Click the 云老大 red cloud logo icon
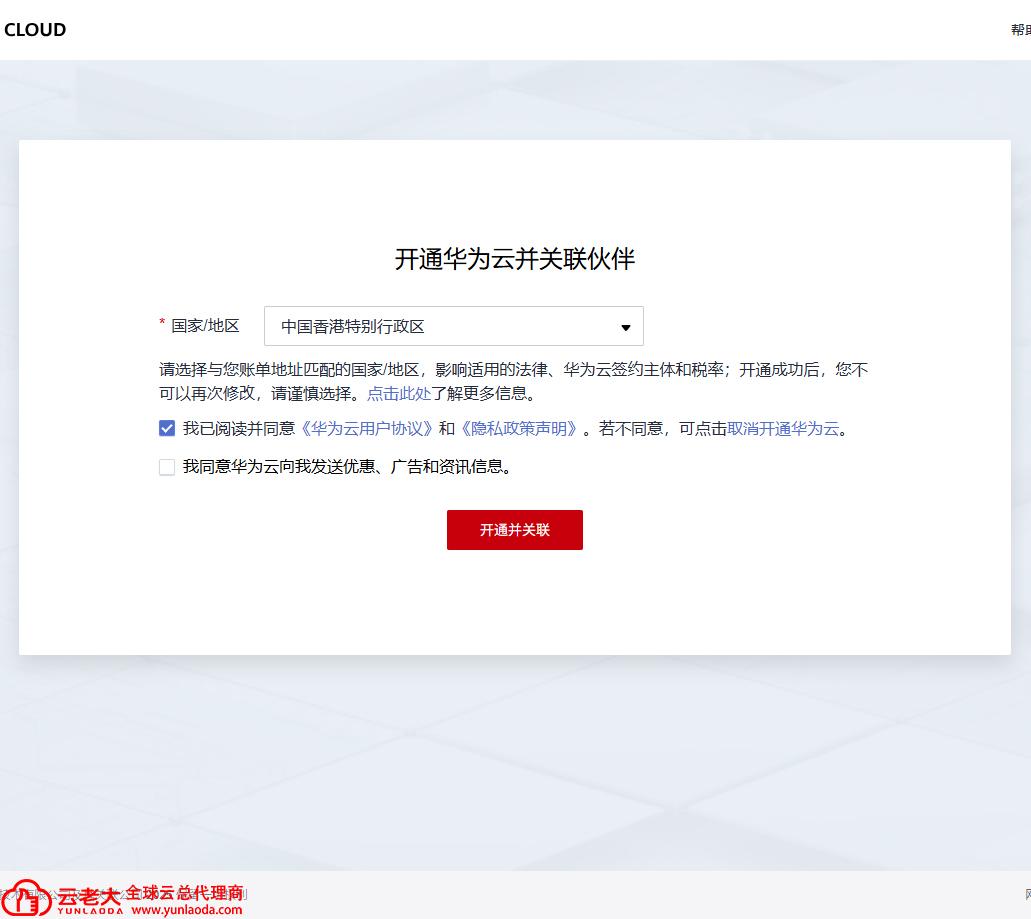 [x=28, y=900]
